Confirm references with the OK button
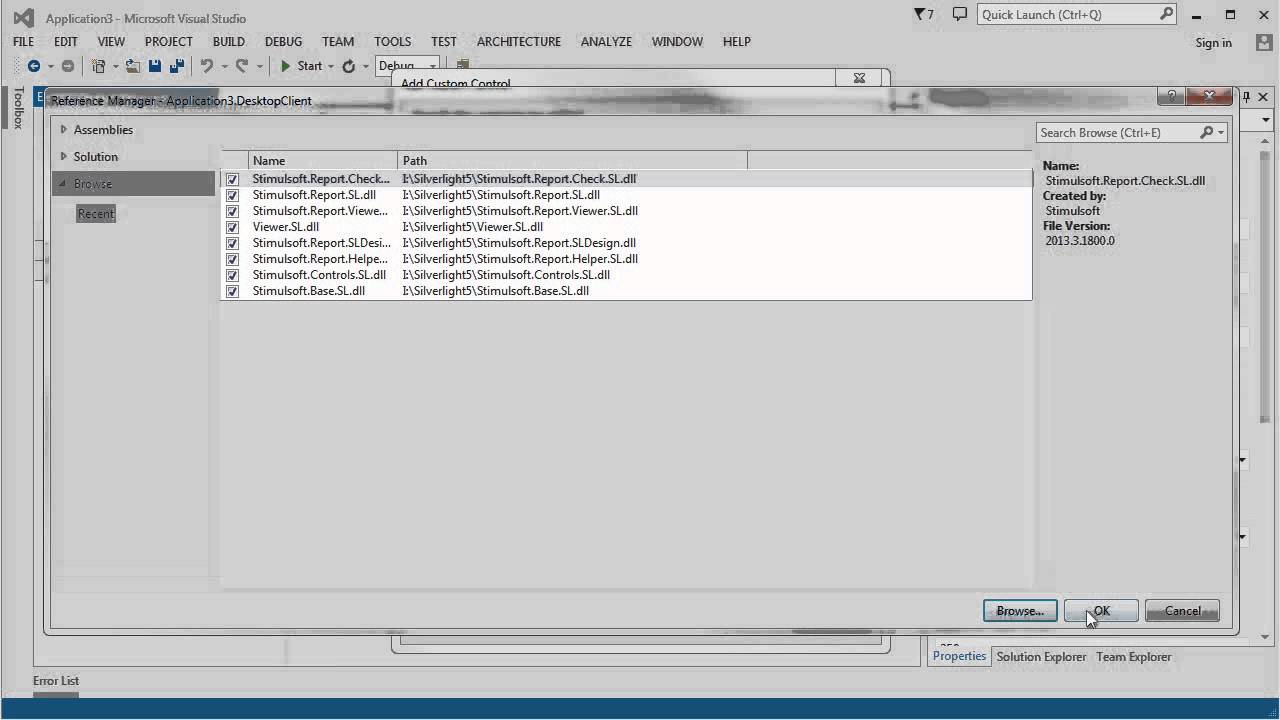This screenshot has height=720, width=1280. point(1101,610)
